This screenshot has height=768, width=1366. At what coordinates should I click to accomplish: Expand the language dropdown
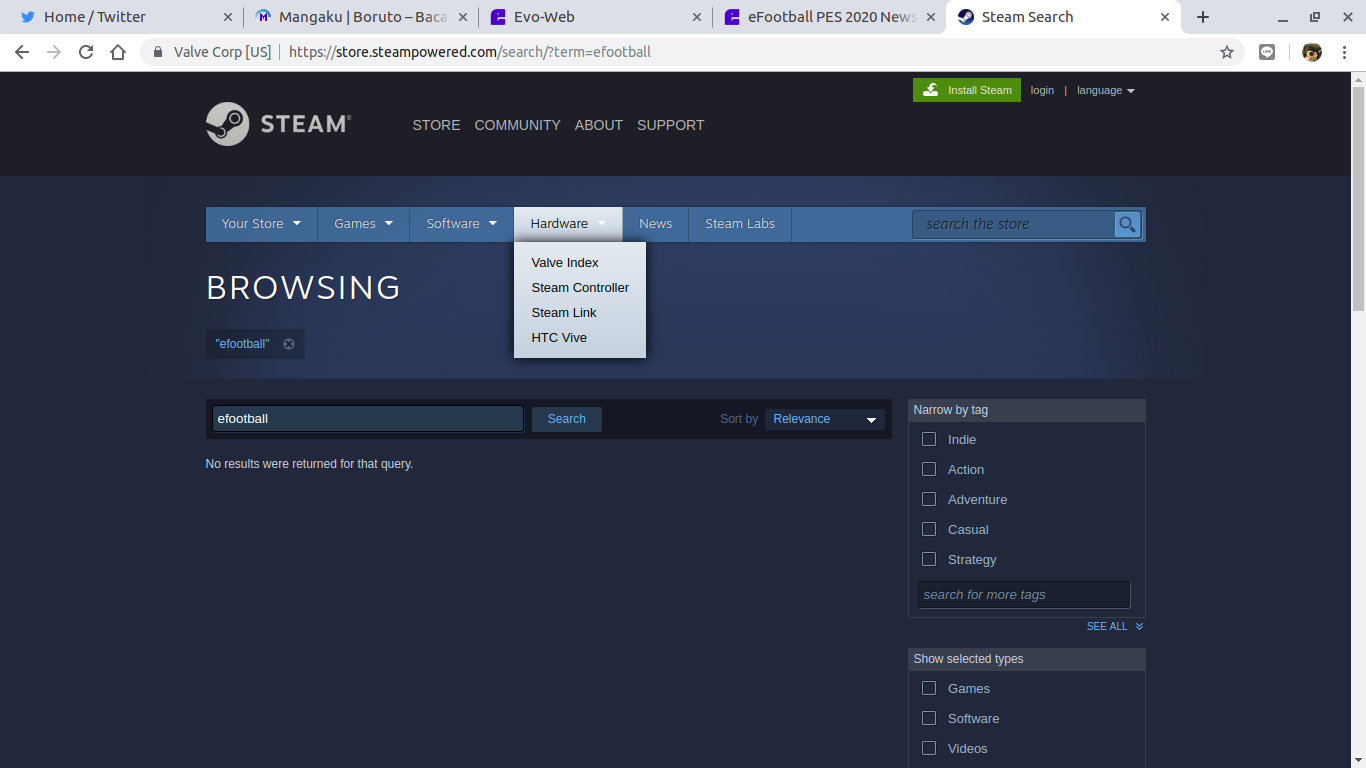point(1105,90)
